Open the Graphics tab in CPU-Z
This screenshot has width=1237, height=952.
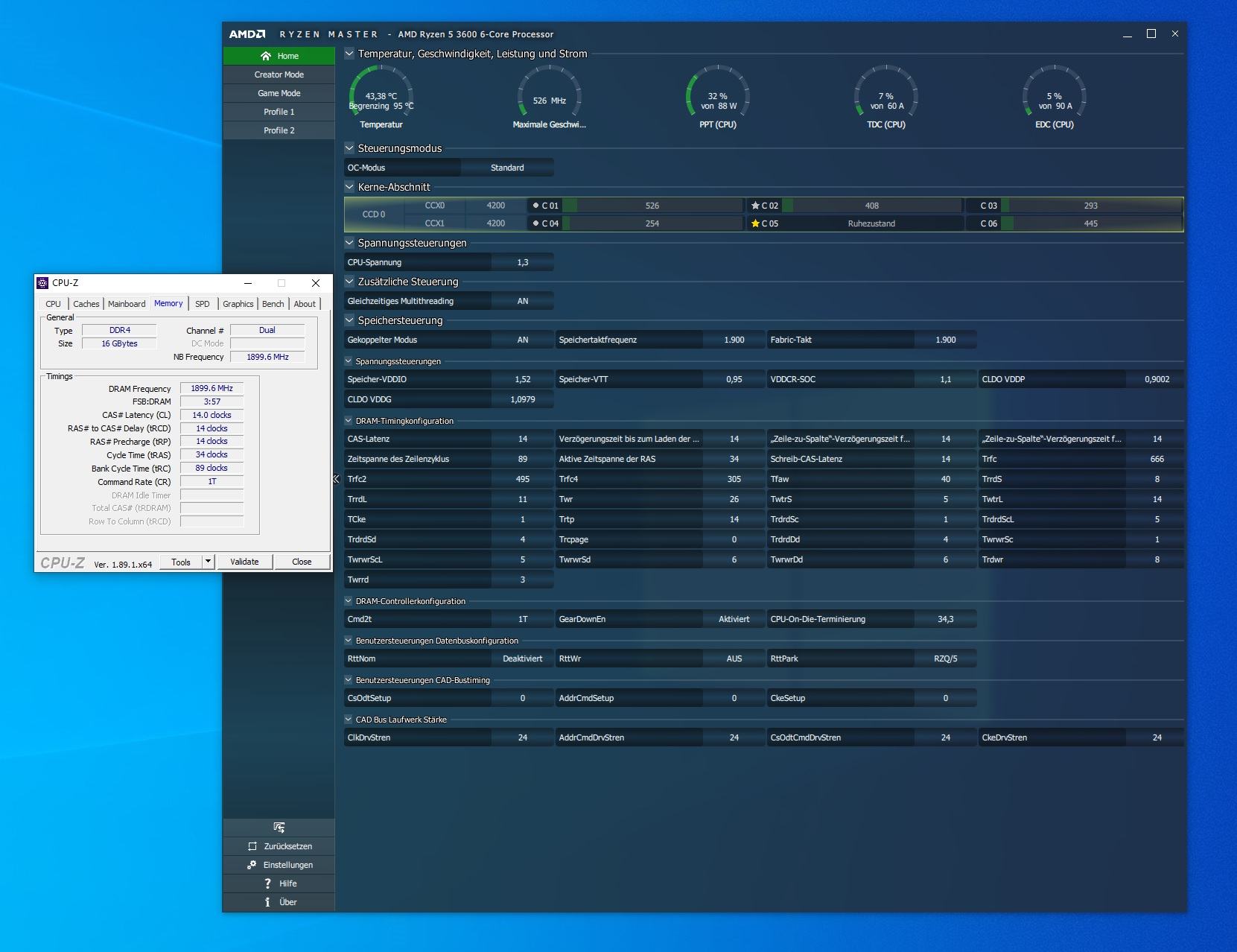click(x=238, y=304)
